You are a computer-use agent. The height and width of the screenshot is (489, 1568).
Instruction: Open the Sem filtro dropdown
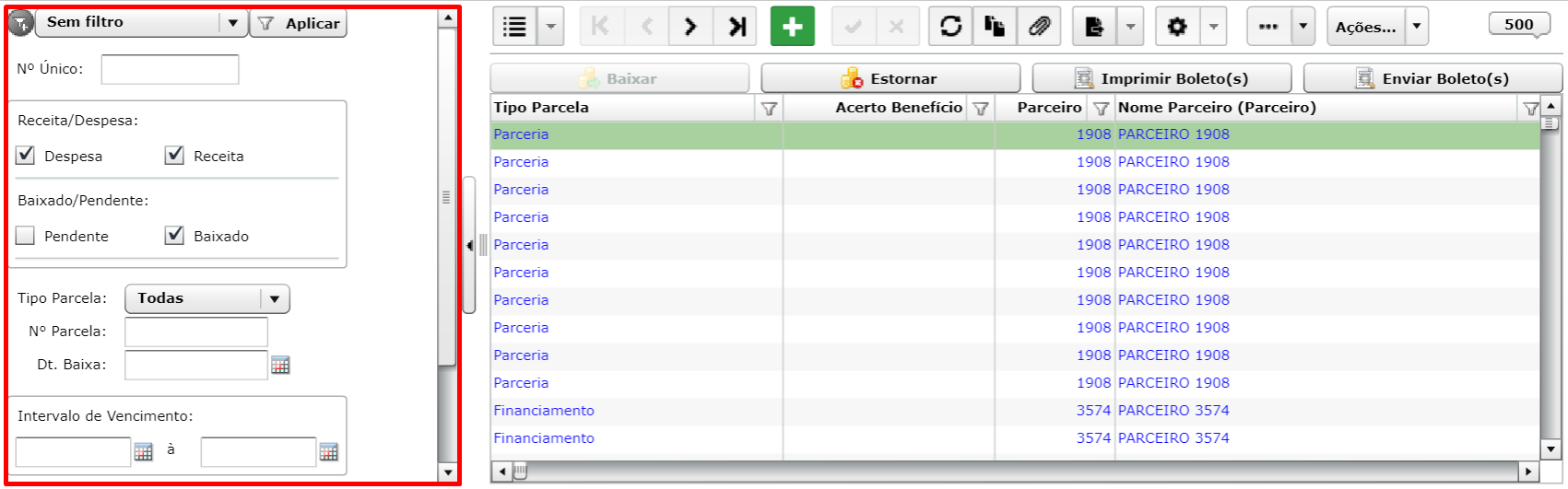pos(141,23)
